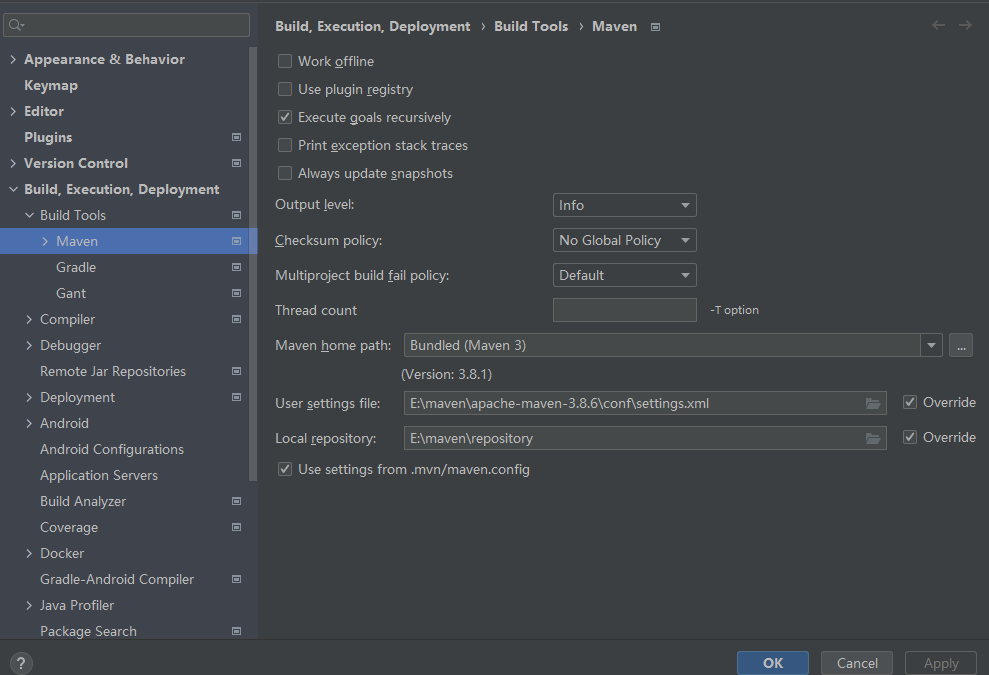This screenshot has height=675, width=989.
Task: Expand the Compiler tree node
Action: click(29, 319)
